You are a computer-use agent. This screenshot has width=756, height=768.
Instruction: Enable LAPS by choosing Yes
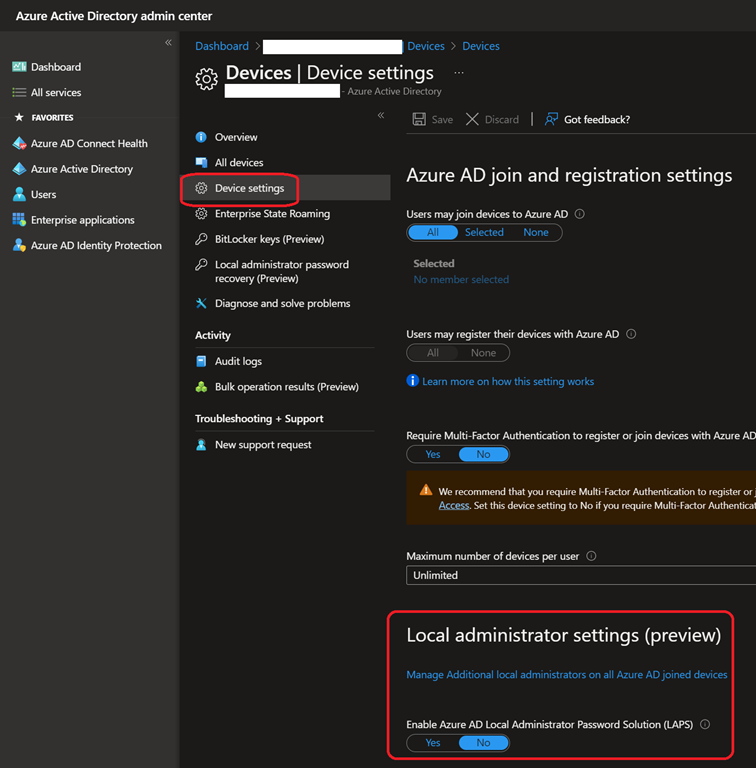coord(432,743)
